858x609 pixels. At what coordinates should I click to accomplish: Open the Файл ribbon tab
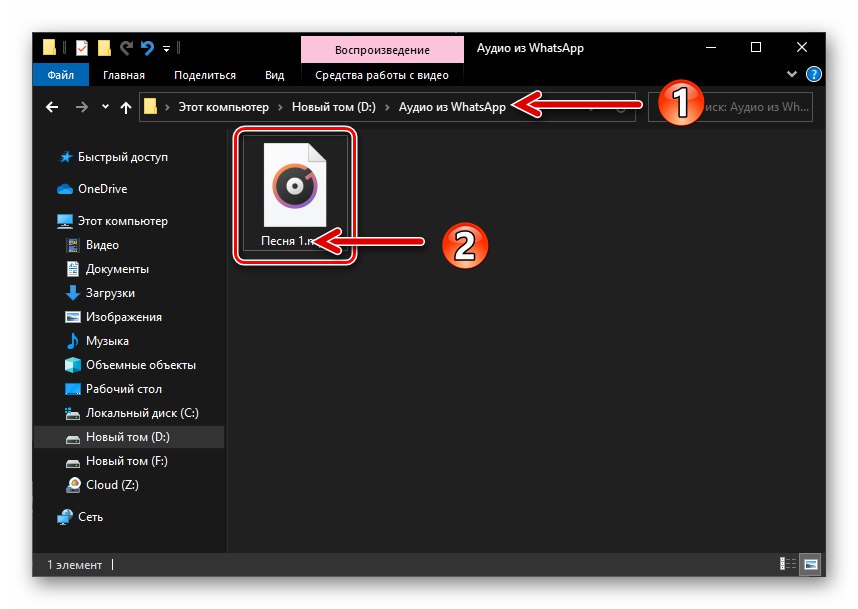click(x=61, y=75)
